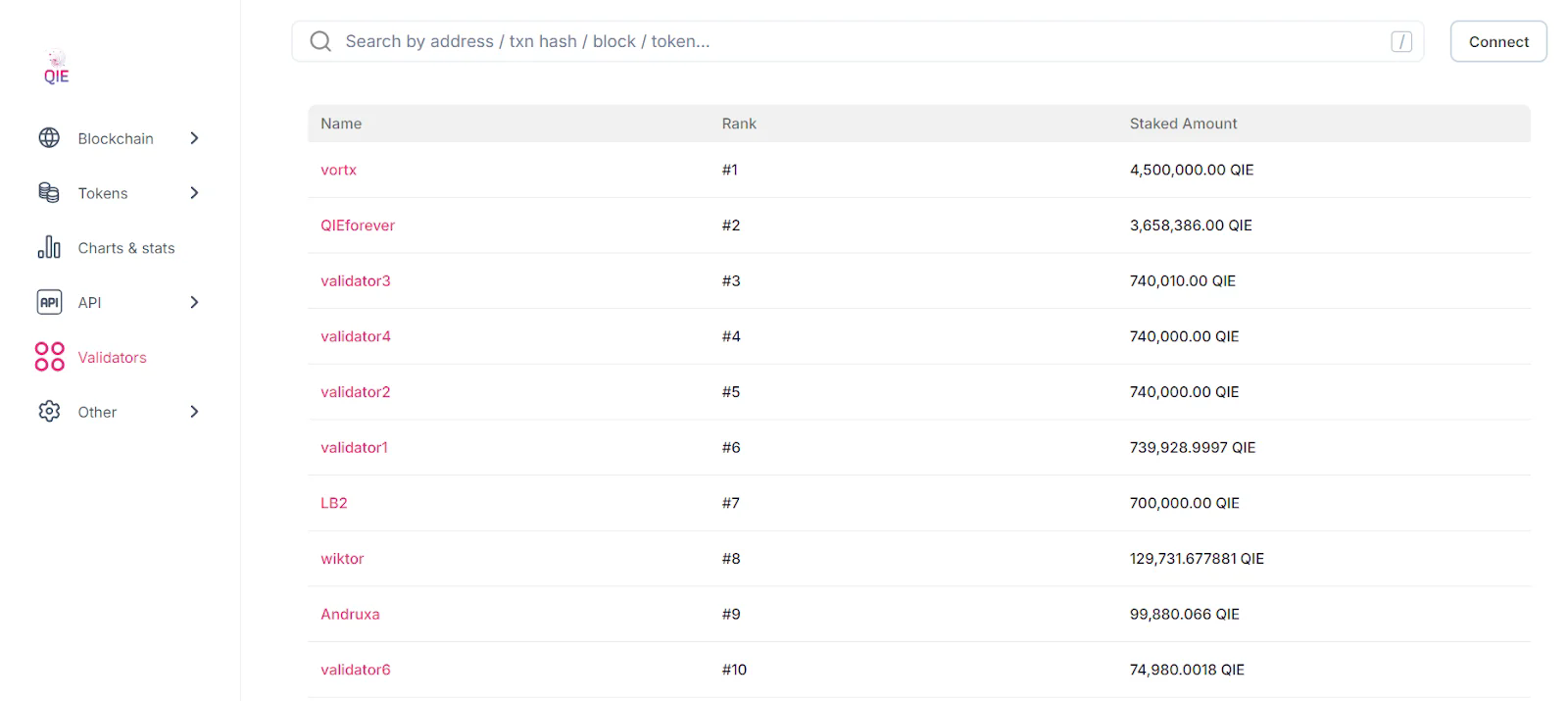1568x701 pixels.
Task: Click the Validators four-circles icon
Action: tap(49, 357)
